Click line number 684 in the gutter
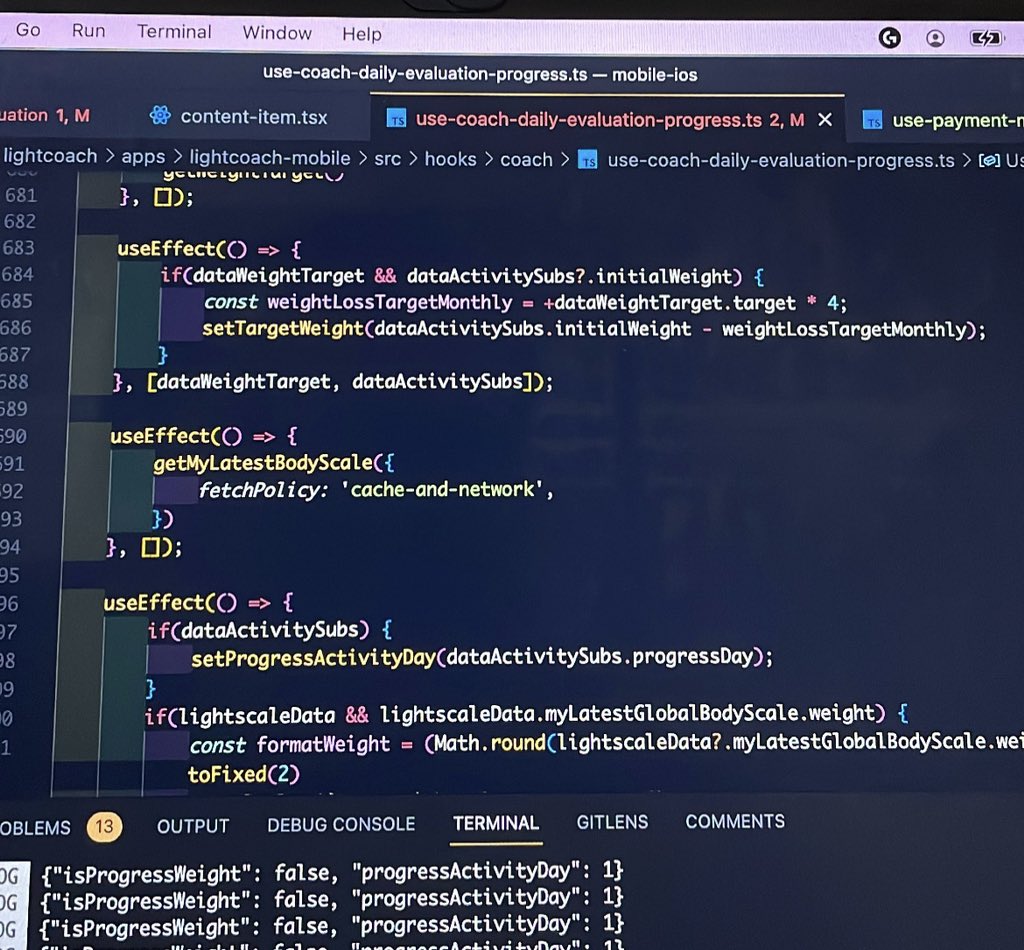The image size is (1024, 950). [x=17, y=274]
